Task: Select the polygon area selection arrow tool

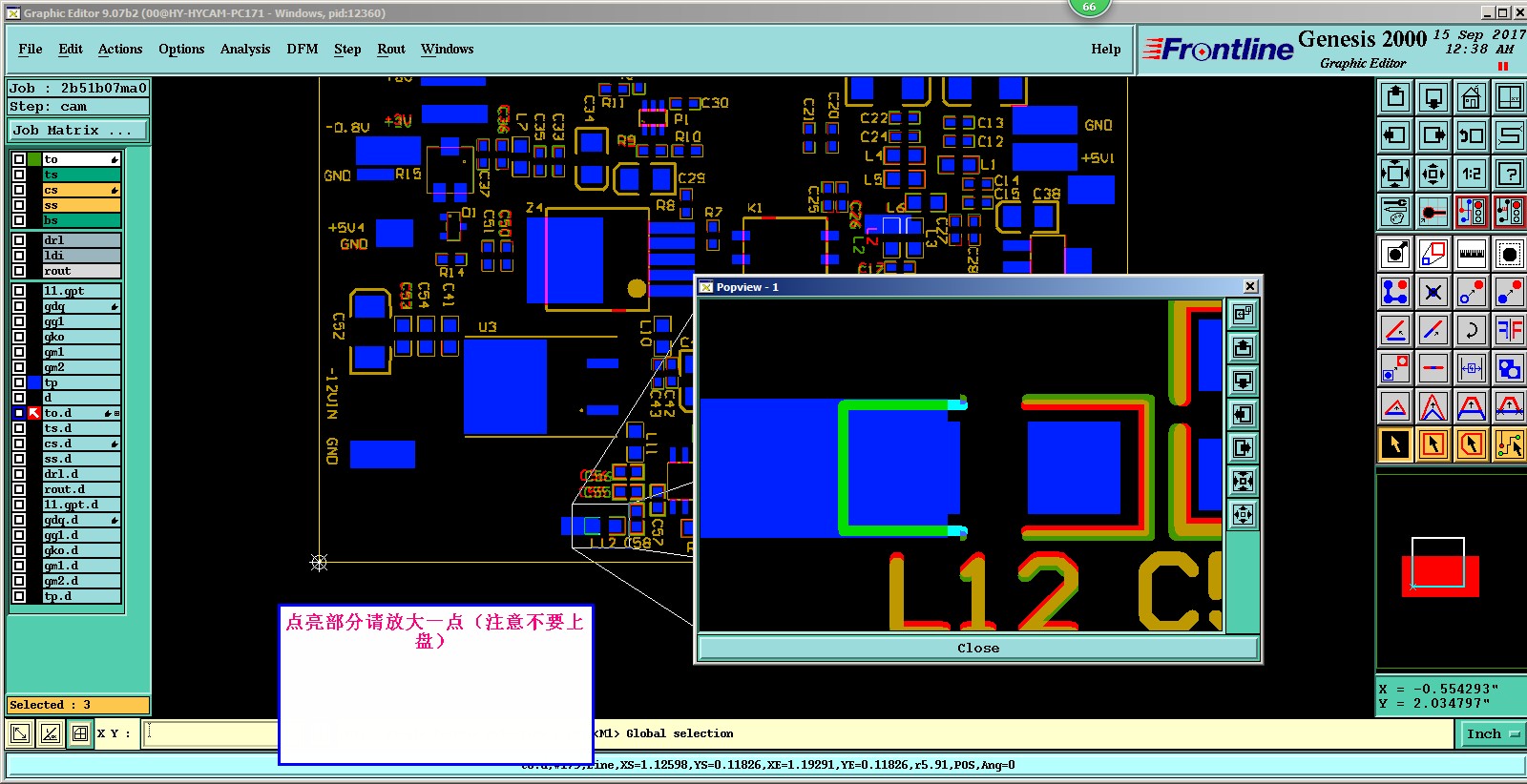Action: pyautogui.click(x=1472, y=444)
